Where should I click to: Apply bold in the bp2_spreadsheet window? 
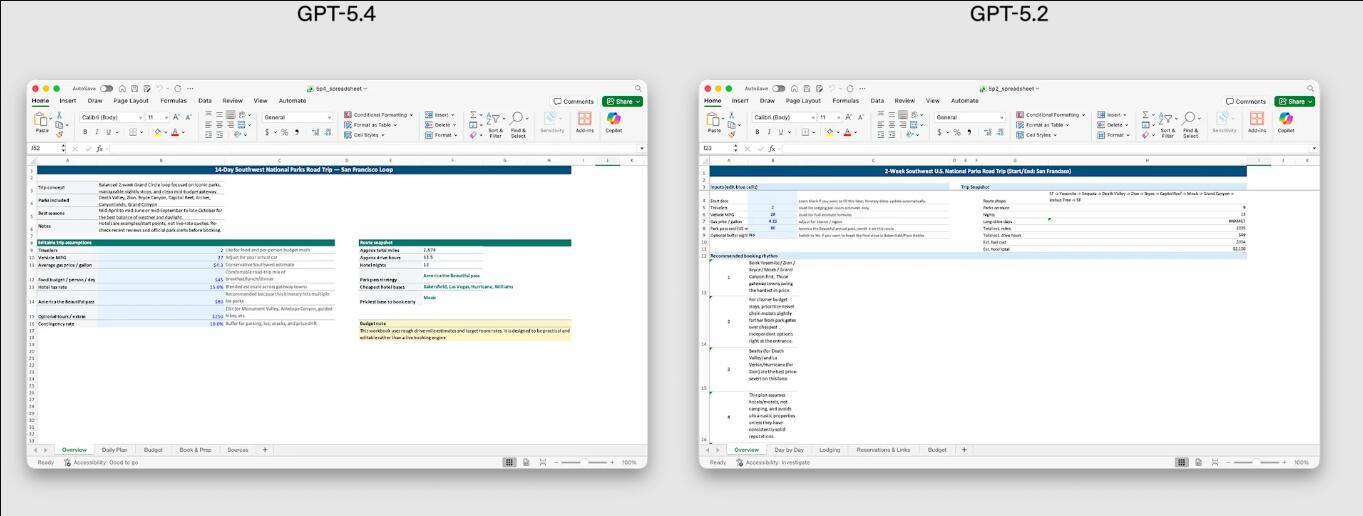757,132
